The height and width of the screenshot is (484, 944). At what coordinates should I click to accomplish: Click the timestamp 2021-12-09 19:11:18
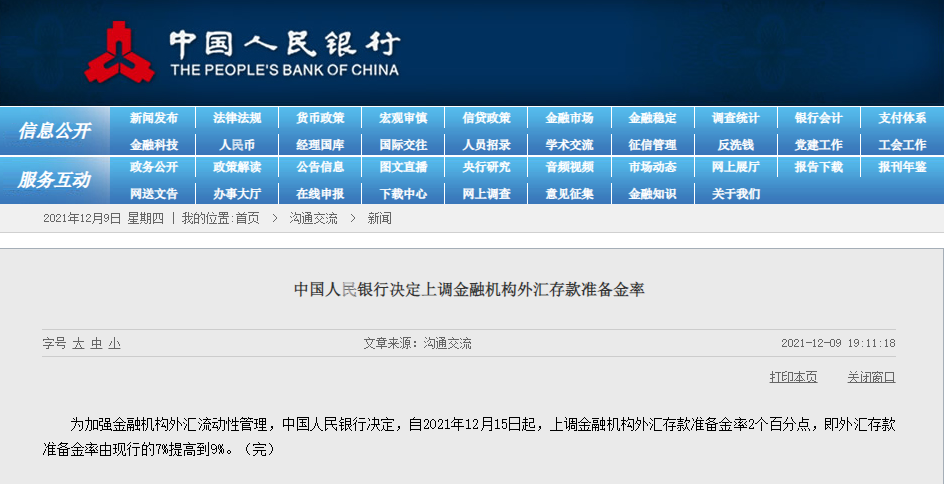838,344
